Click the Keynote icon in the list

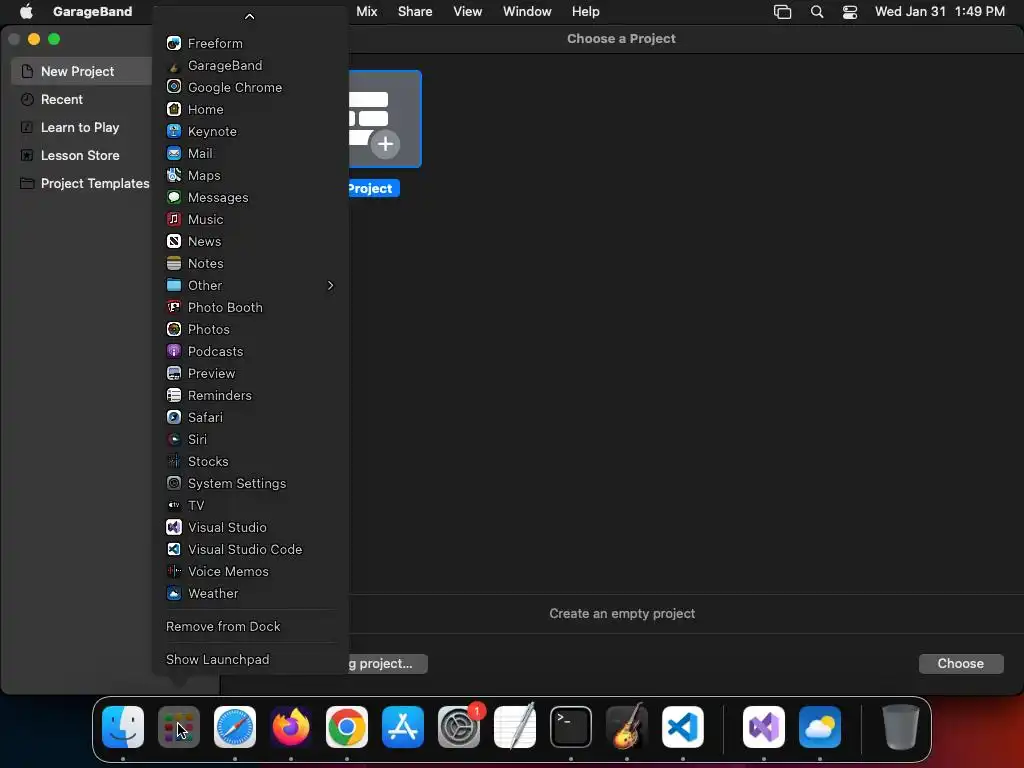click(x=174, y=131)
